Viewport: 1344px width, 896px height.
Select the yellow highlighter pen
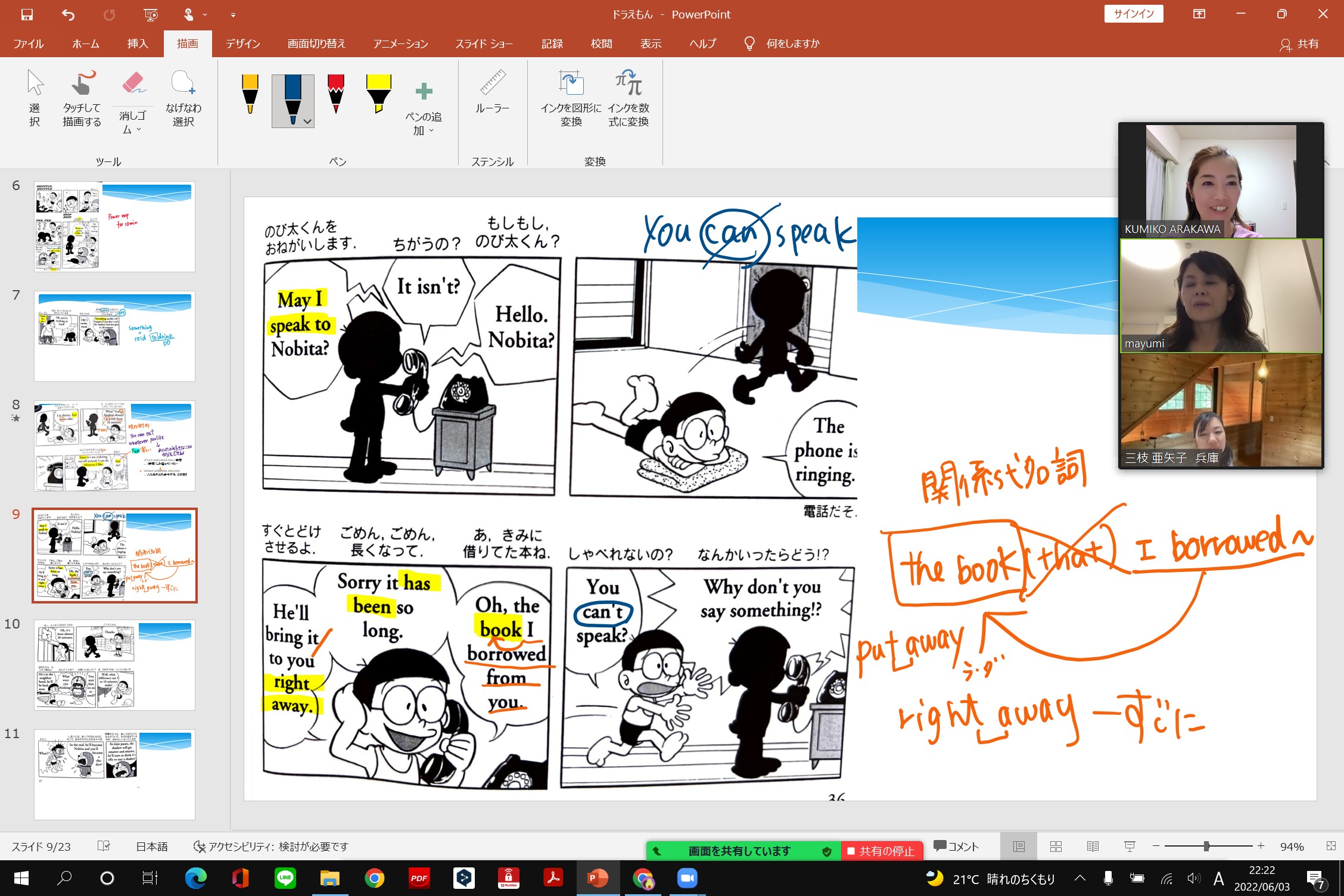point(378,94)
